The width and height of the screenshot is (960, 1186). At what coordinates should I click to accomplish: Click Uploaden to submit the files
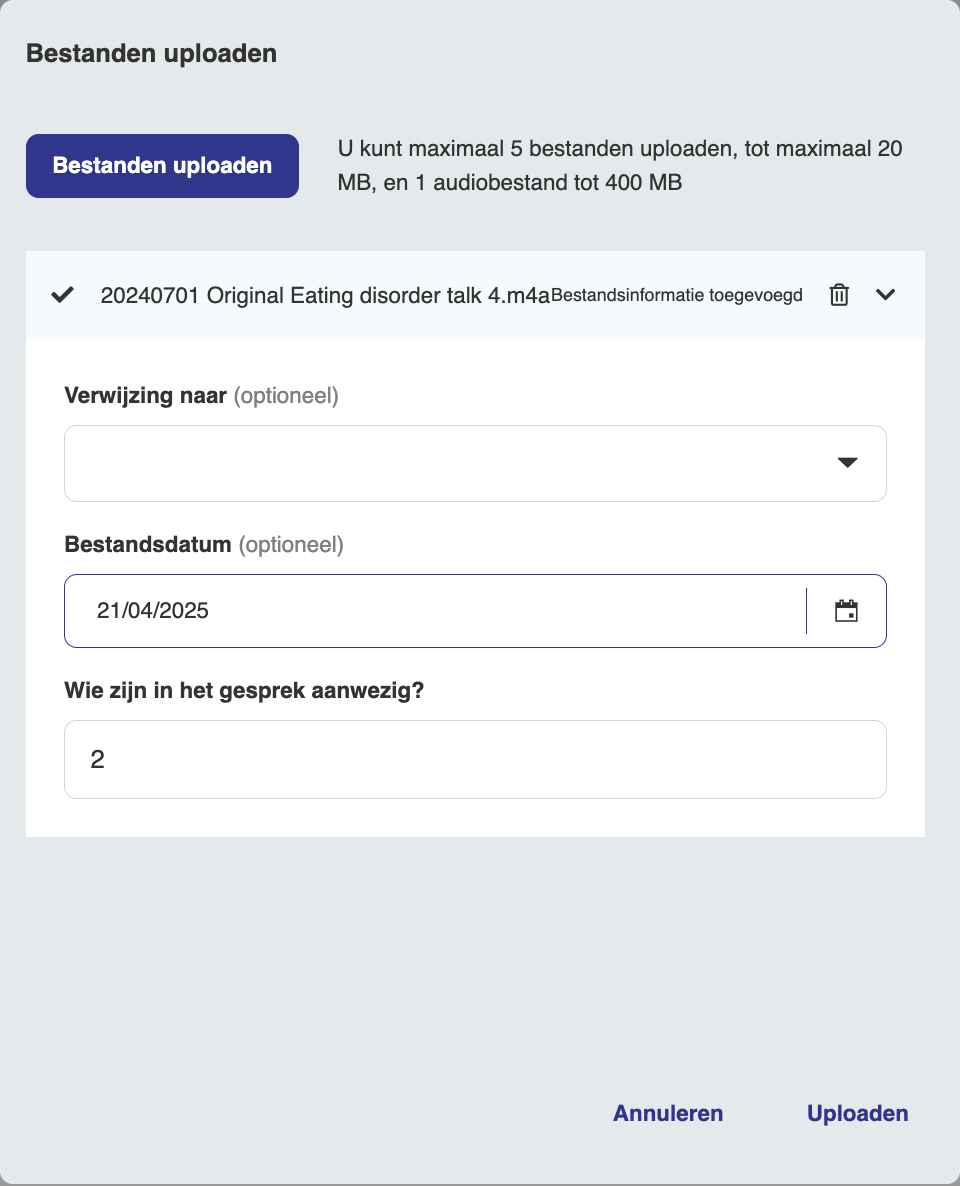point(857,1113)
